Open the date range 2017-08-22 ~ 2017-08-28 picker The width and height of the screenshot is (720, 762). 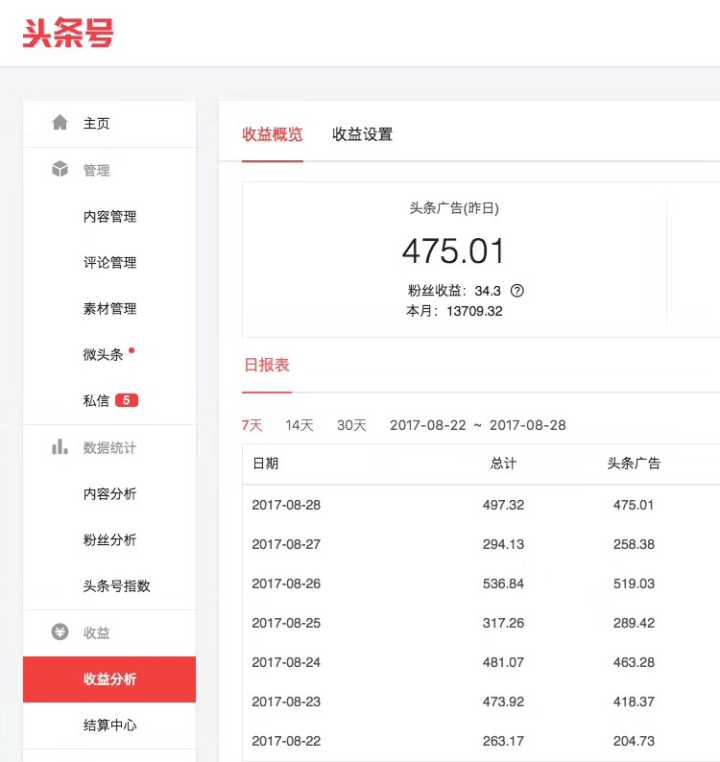pyautogui.click(x=478, y=425)
